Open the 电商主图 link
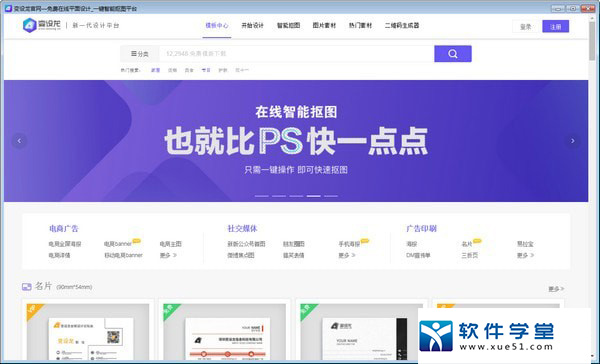Image resolution: width=600 pixels, height=364 pixels. point(171,244)
